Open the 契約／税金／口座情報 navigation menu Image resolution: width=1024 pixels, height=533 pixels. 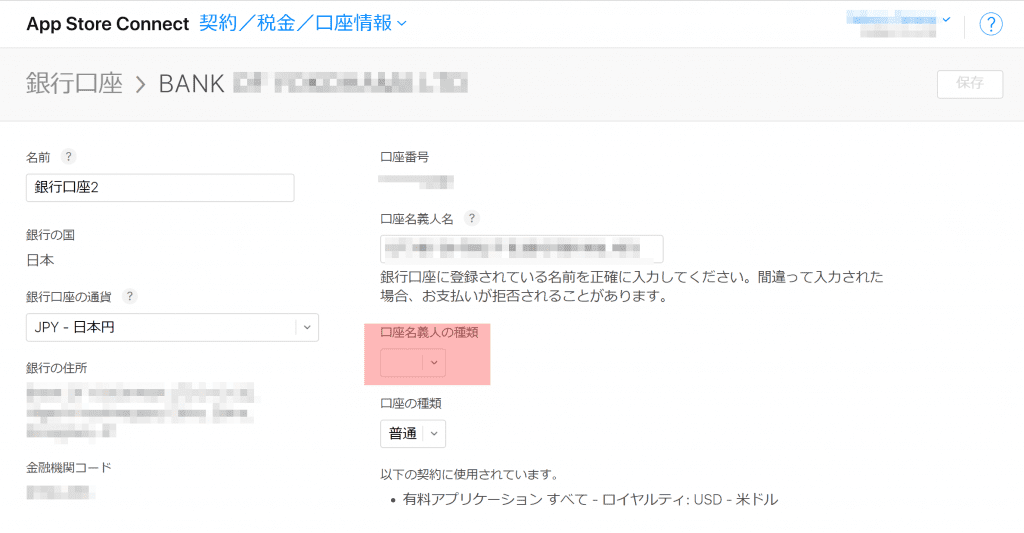click(303, 23)
